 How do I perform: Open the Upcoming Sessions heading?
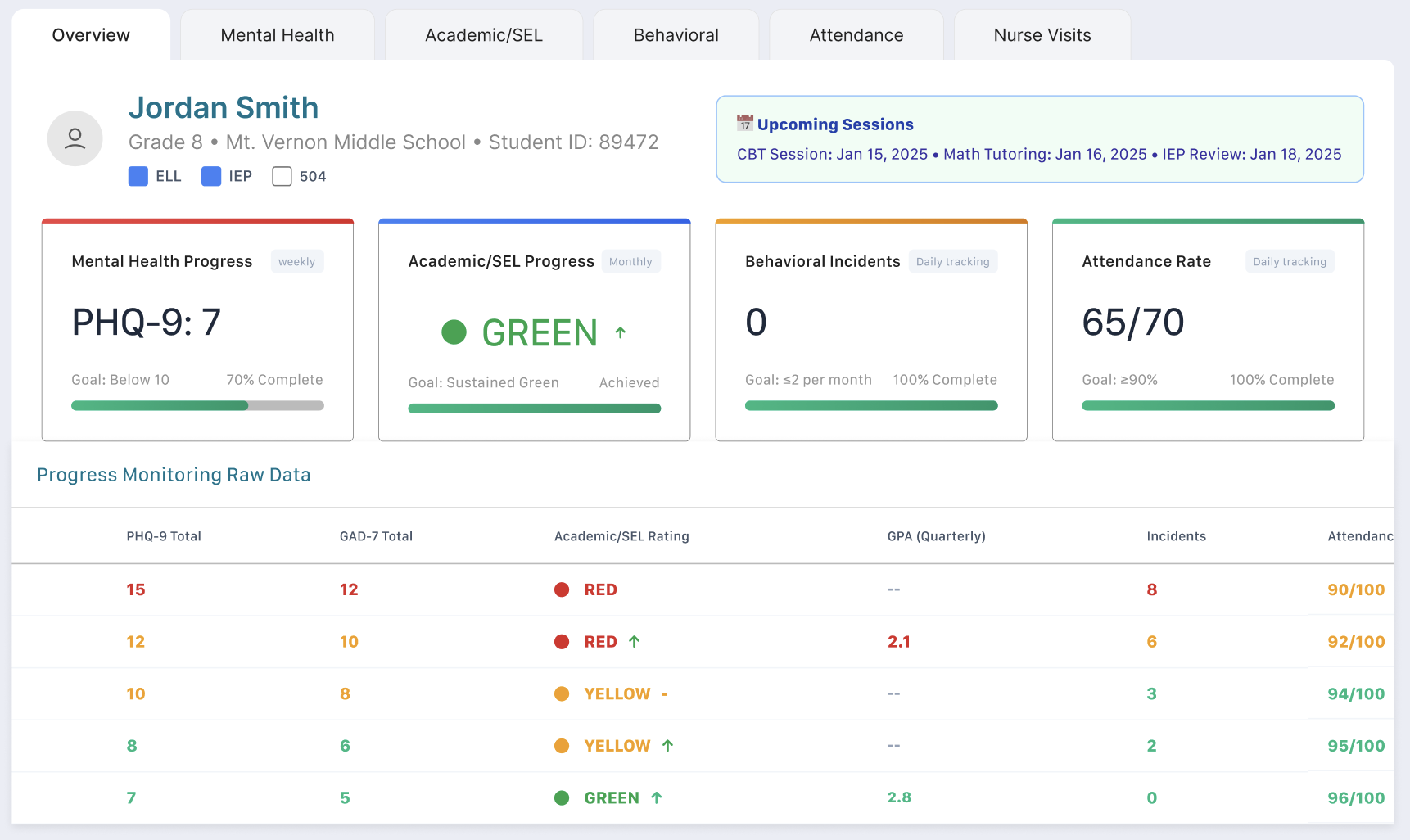(x=834, y=124)
